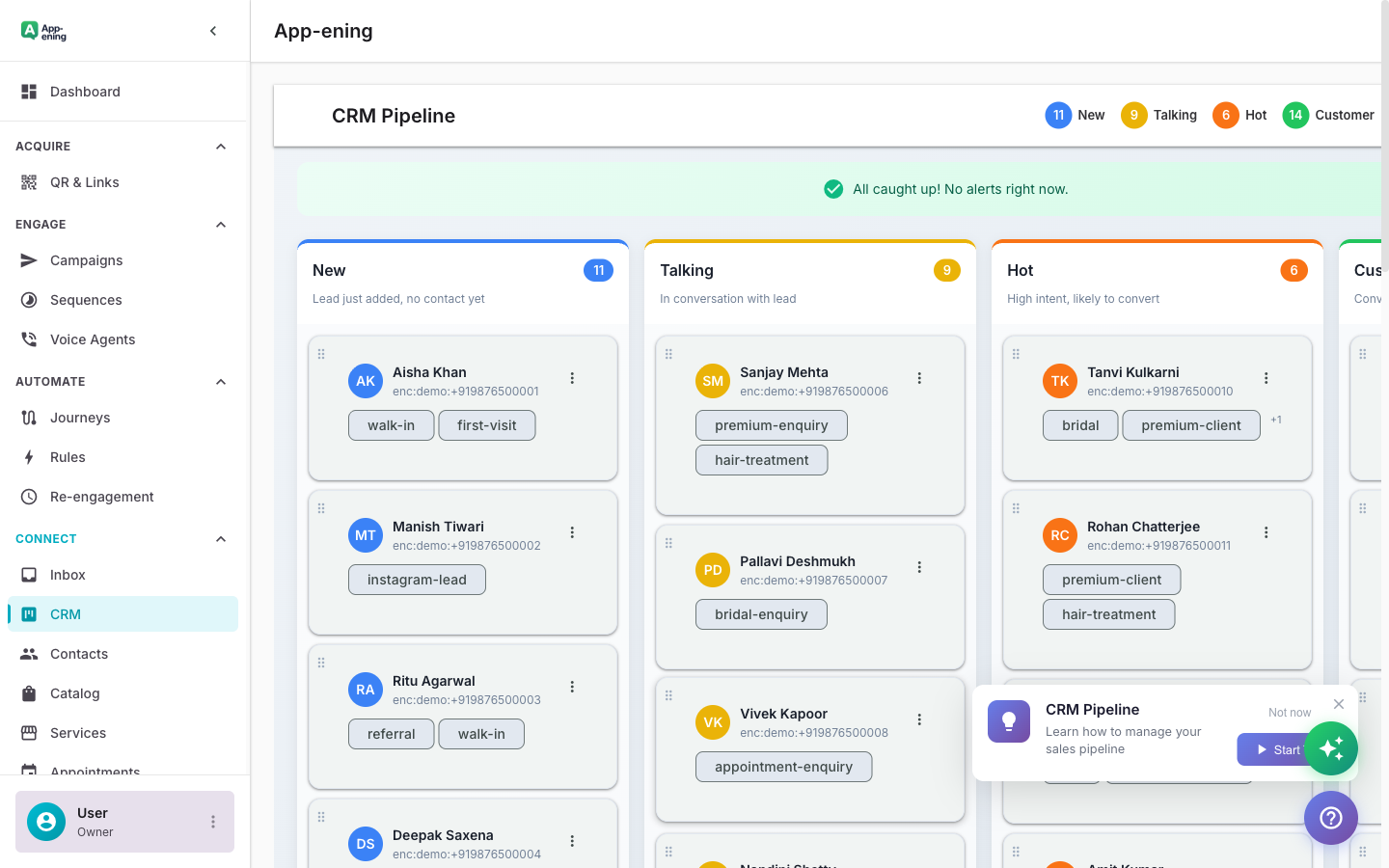Open the help question-mark button
Viewport: 1389px width, 868px height.
1331,818
